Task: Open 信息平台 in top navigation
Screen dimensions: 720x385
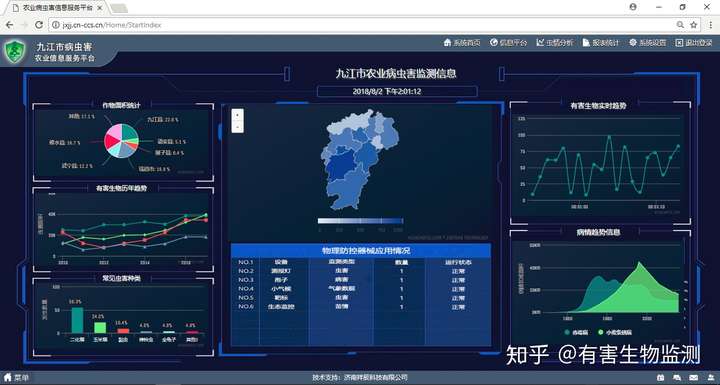Action: point(508,42)
